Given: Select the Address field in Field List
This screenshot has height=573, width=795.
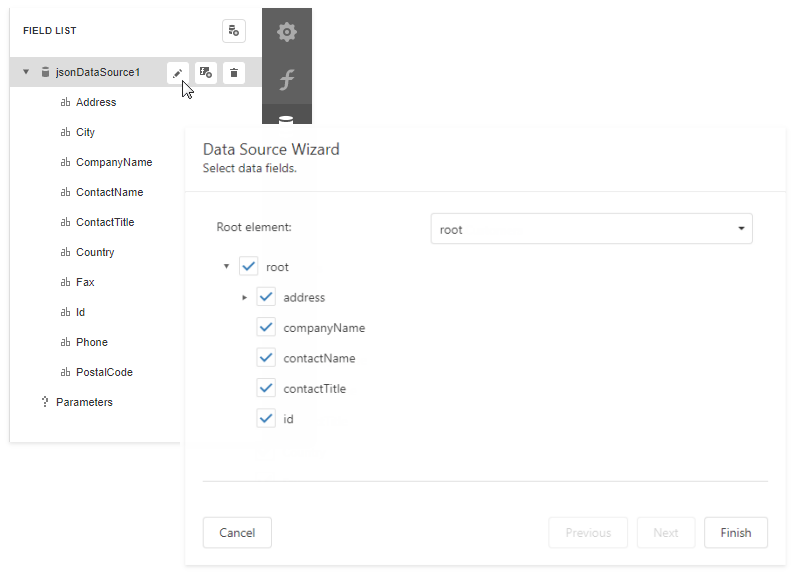Looking at the screenshot, I should coord(96,102).
